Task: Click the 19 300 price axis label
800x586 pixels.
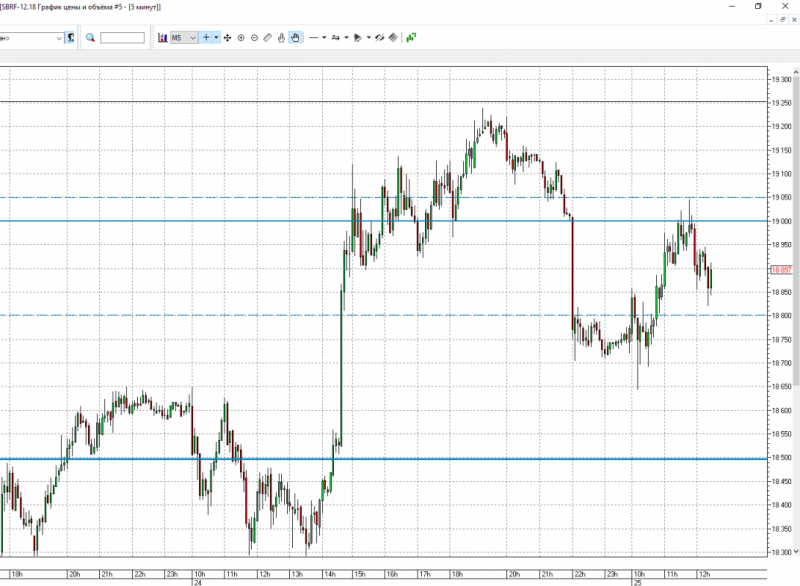Action: coord(781,80)
